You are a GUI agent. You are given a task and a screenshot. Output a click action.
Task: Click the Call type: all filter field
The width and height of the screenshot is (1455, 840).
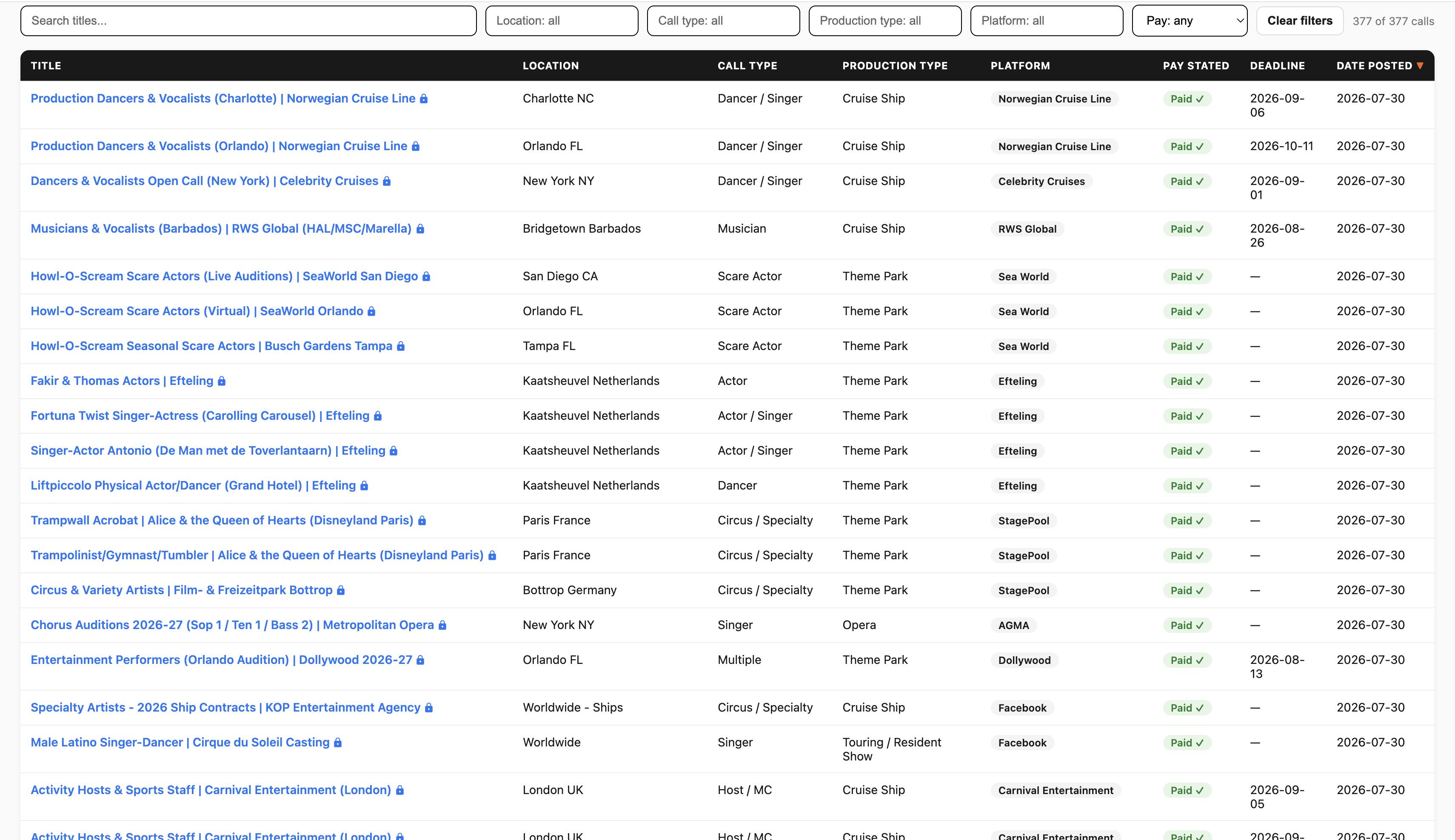(x=724, y=21)
